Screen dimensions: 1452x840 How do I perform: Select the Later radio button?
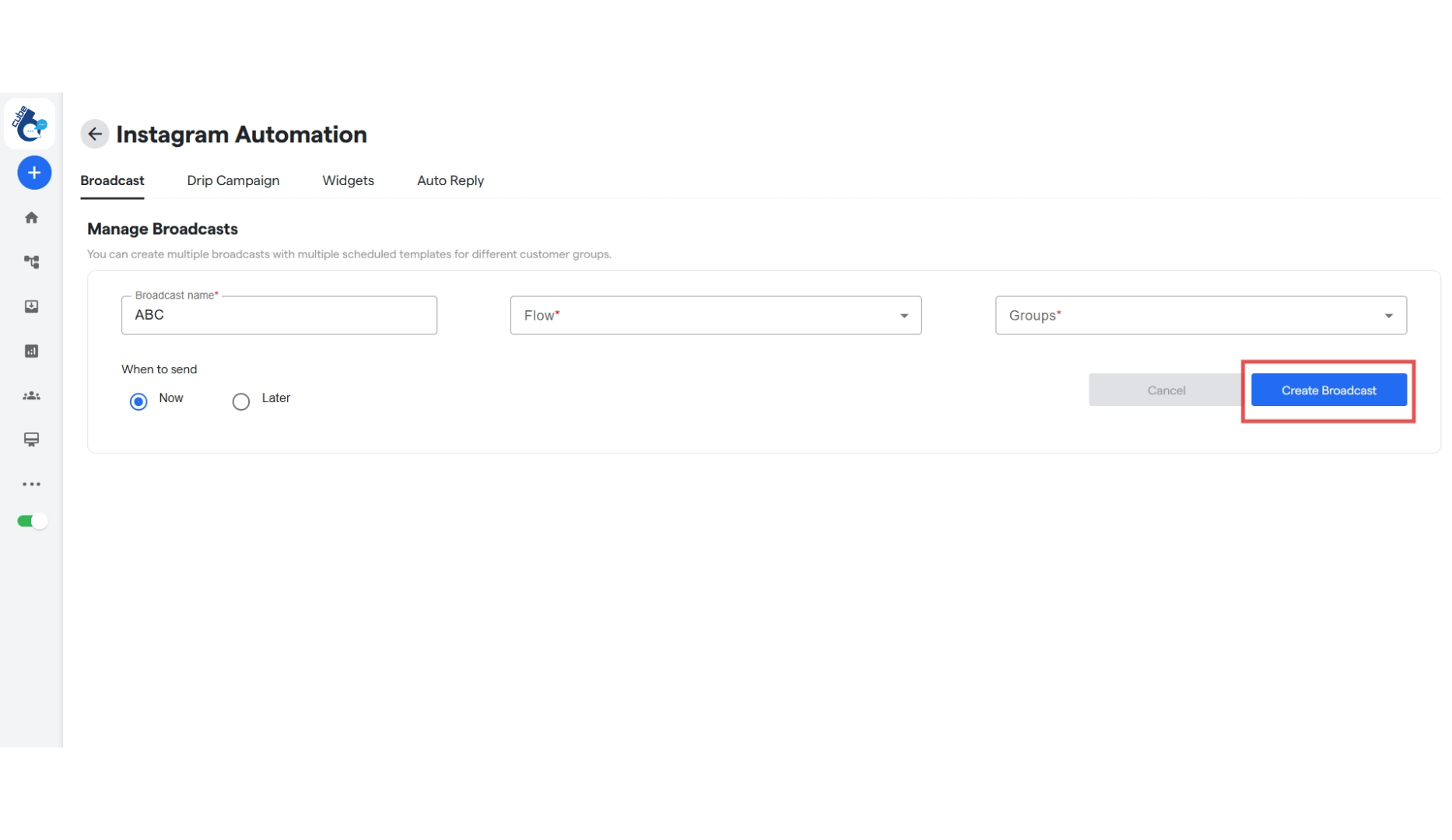pos(241,401)
